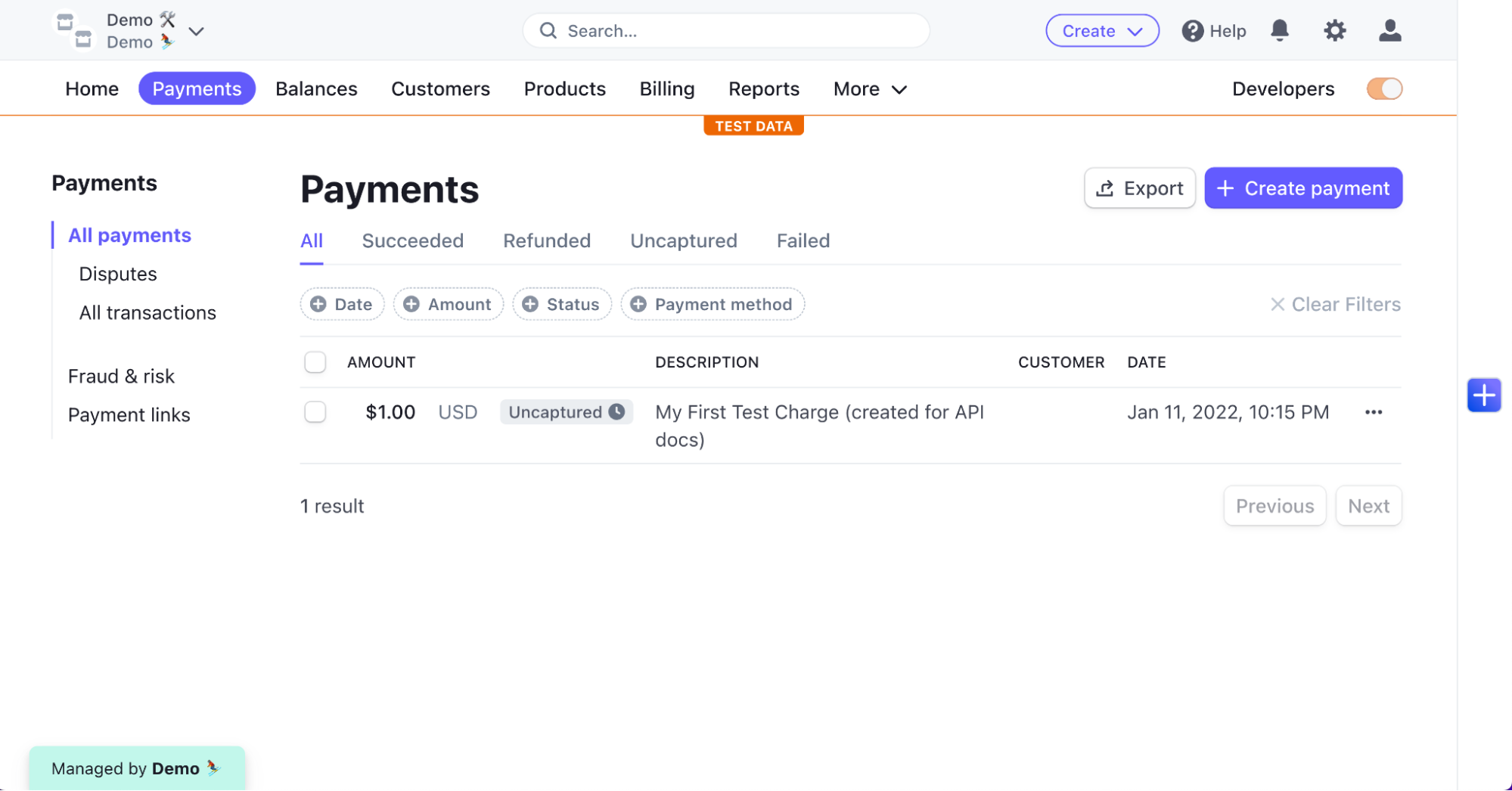The image size is (1512, 791).
Task: Click the Help question mark icon
Action: click(x=1192, y=31)
